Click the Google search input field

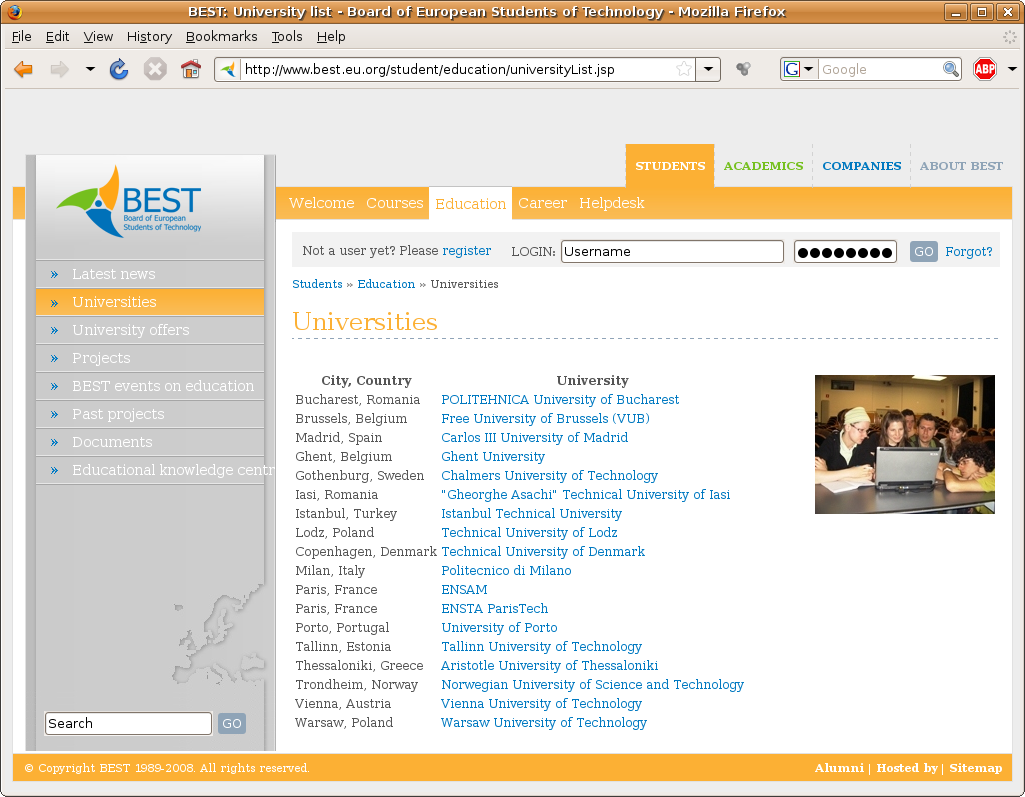coord(880,69)
